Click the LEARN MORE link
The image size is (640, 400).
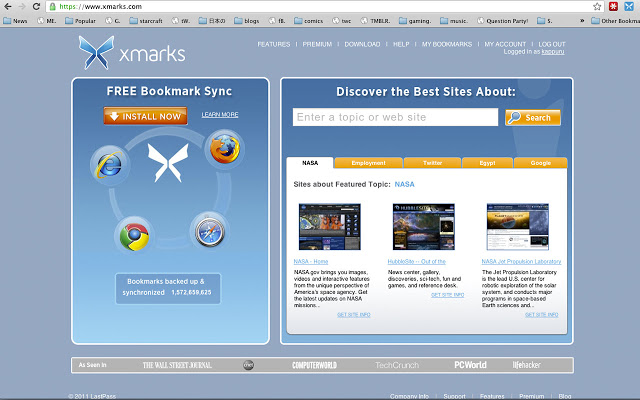tap(220, 115)
